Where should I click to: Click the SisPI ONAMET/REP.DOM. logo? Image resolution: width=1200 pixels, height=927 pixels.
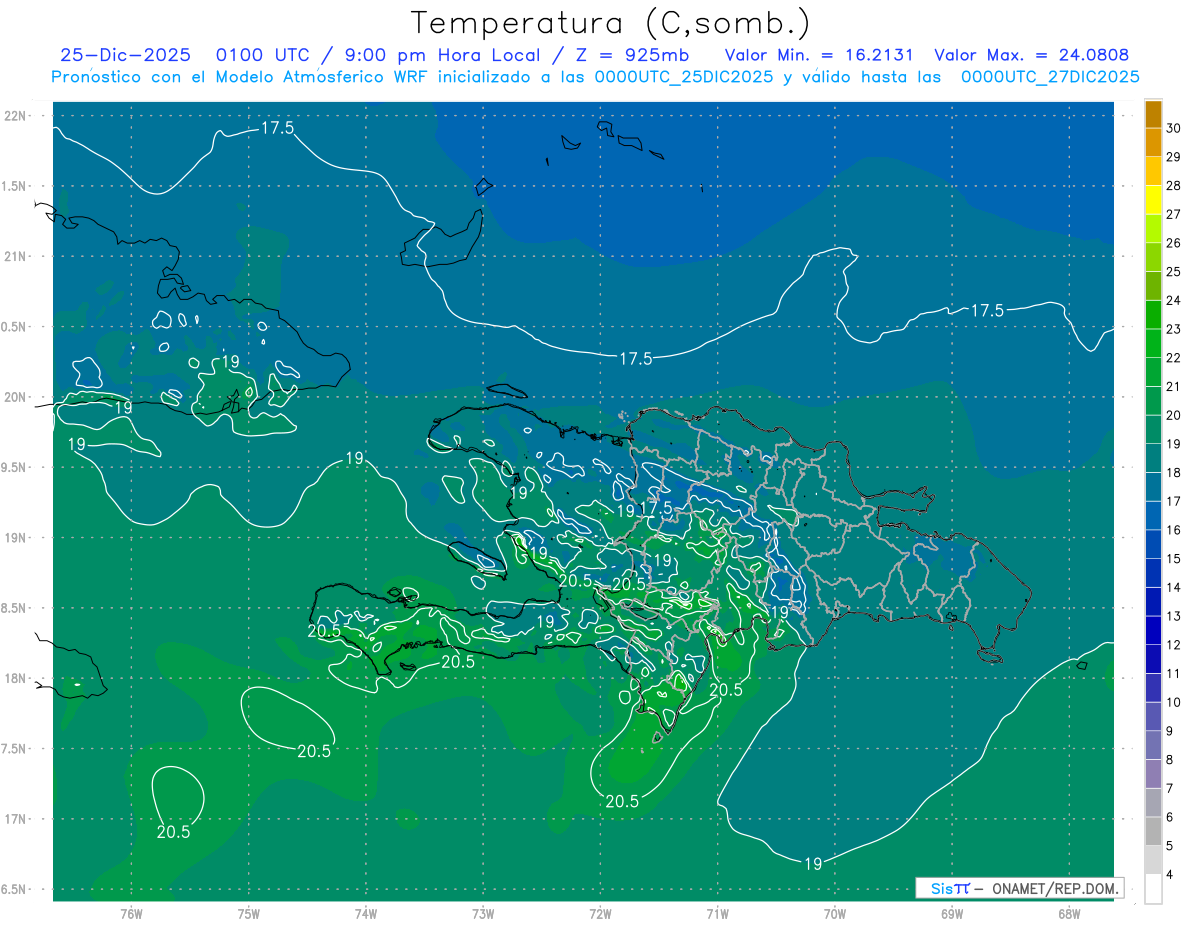pyautogui.click(x=1019, y=888)
